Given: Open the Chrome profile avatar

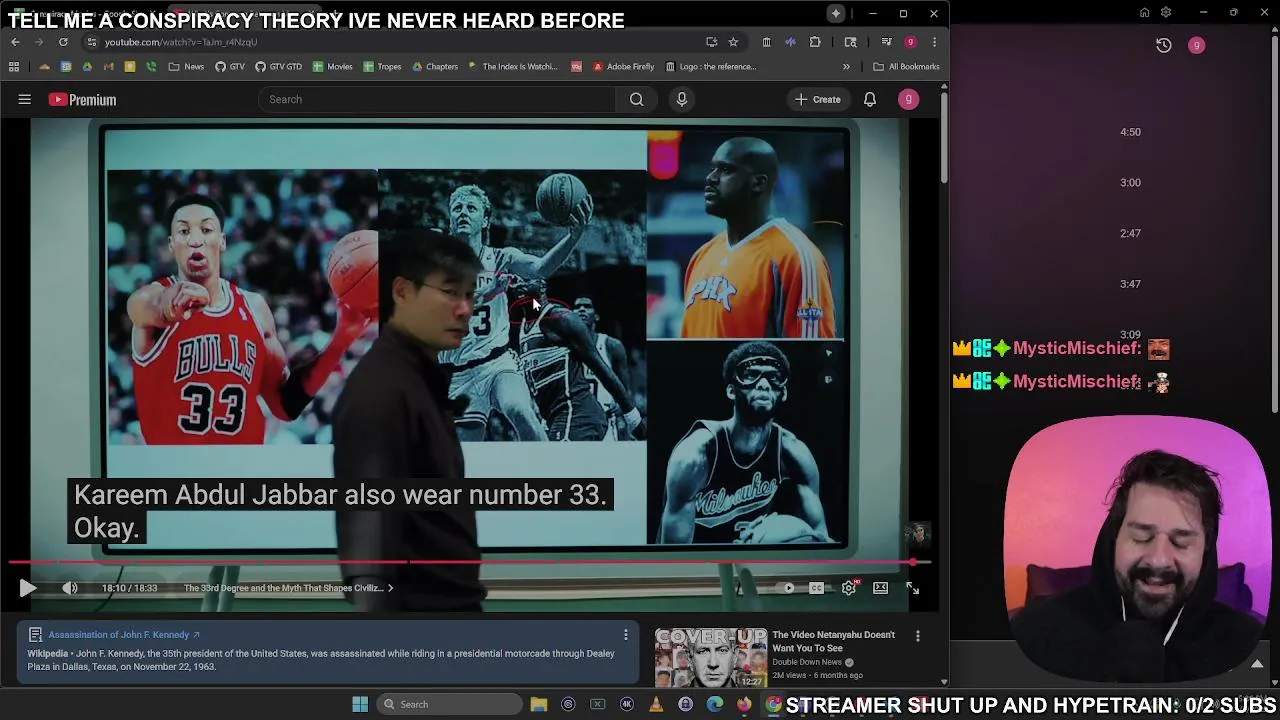Looking at the screenshot, I should coord(910,42).
